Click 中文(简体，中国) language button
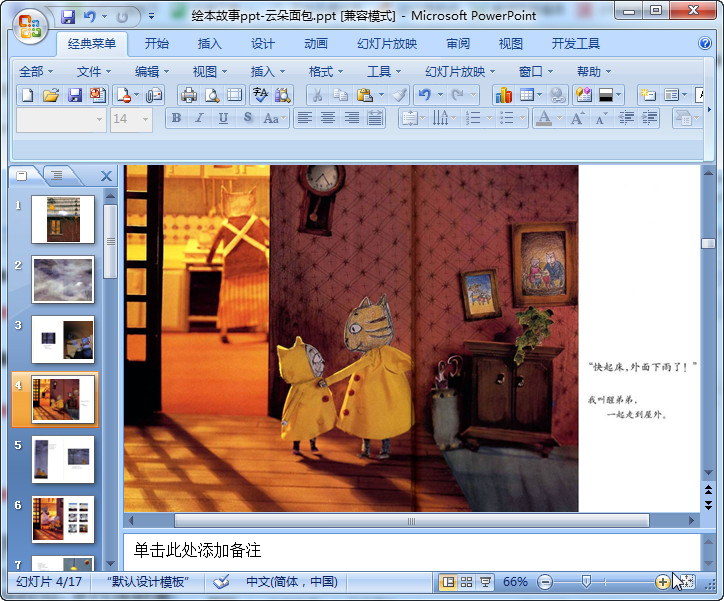Screen dimensions: 724x601 point(292,582)
